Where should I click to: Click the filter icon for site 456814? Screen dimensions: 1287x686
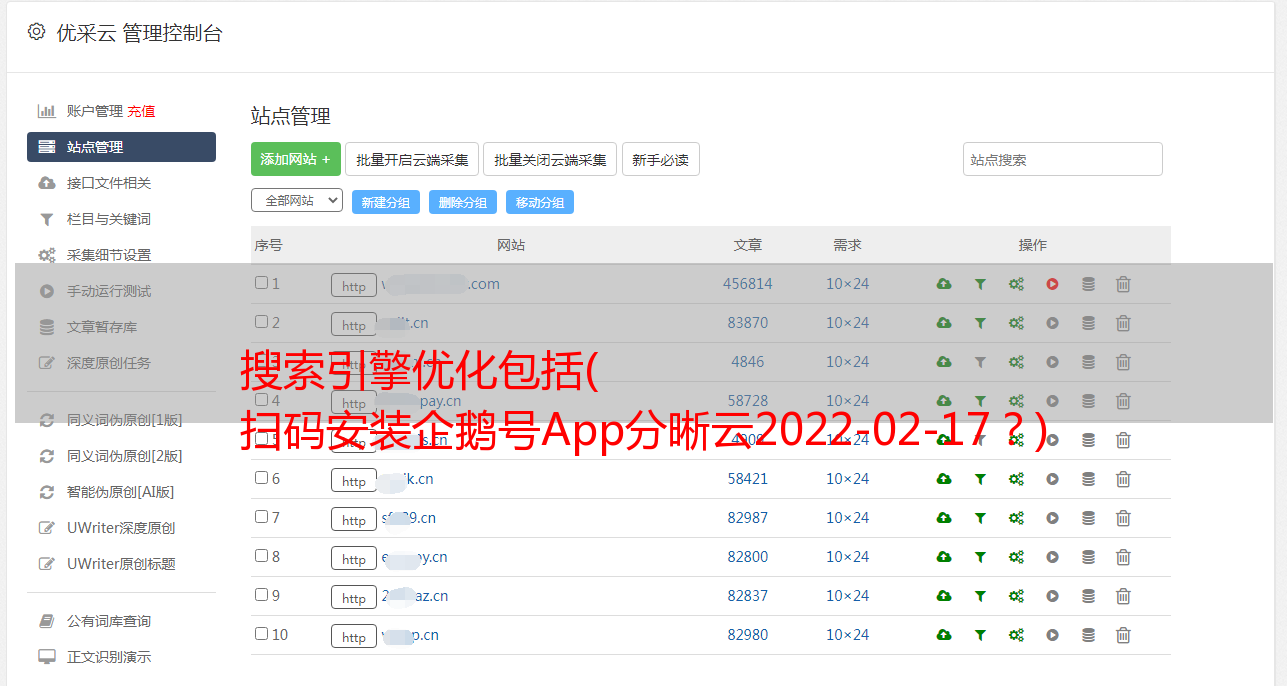point(980,284)
